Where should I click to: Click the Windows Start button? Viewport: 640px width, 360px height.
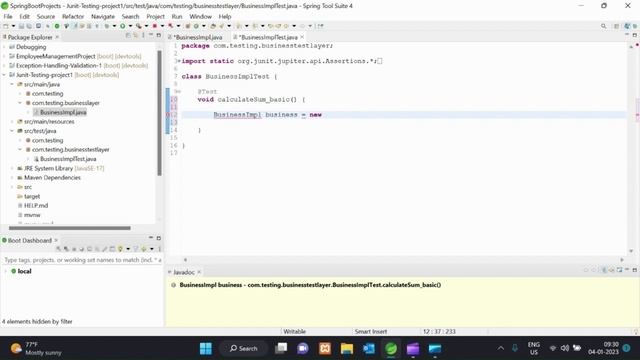click(x=206, y=349)
